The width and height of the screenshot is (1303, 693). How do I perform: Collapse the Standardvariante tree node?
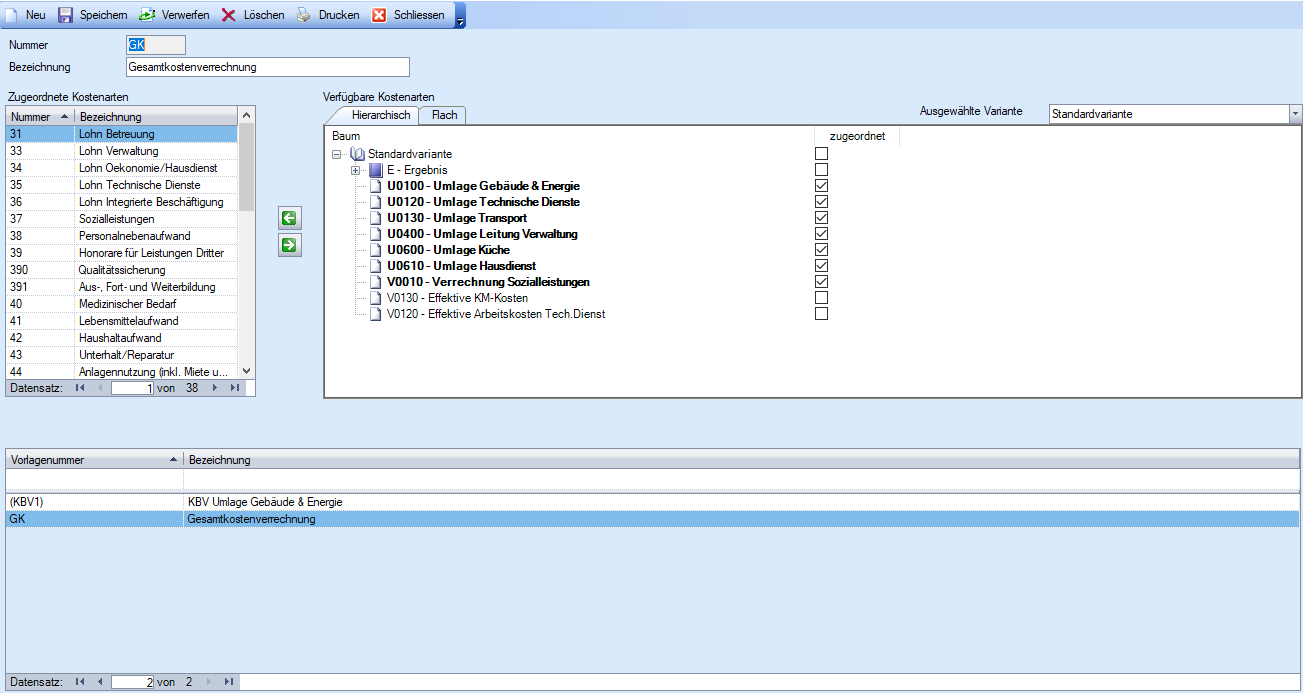click(x=337, y=154)
